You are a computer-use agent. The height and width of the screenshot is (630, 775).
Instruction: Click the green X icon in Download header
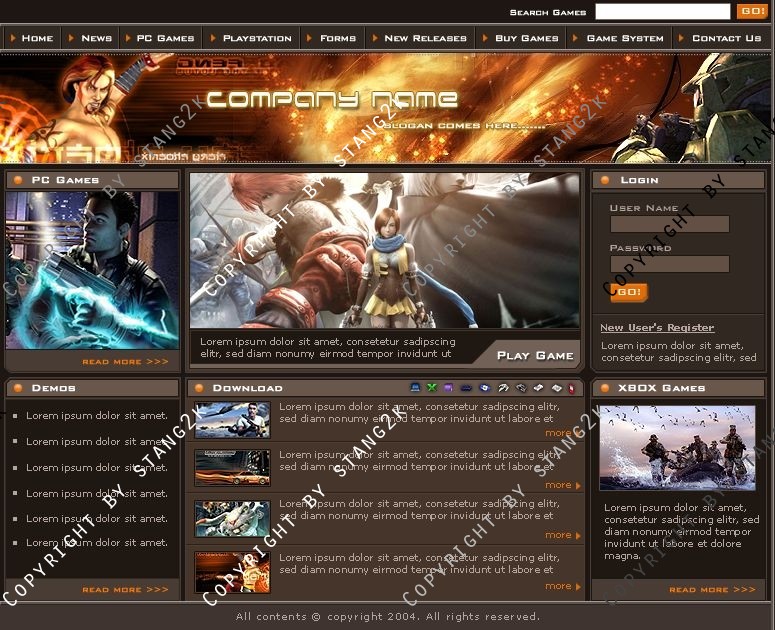(x=432, y=388)
